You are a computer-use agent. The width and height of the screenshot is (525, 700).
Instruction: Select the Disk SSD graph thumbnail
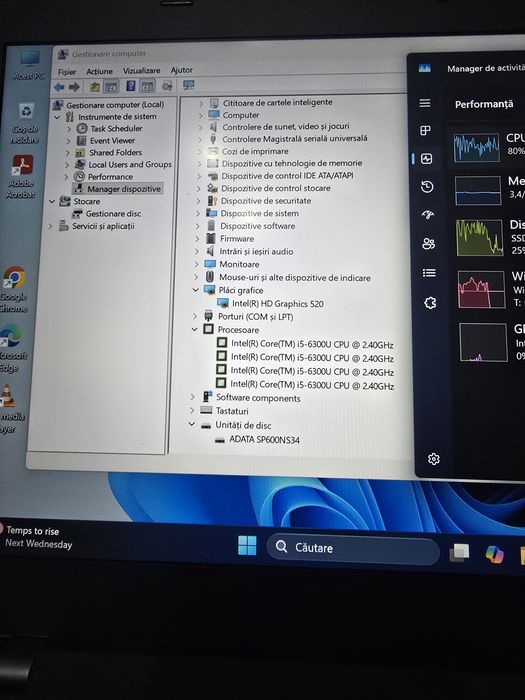[480, 238]
